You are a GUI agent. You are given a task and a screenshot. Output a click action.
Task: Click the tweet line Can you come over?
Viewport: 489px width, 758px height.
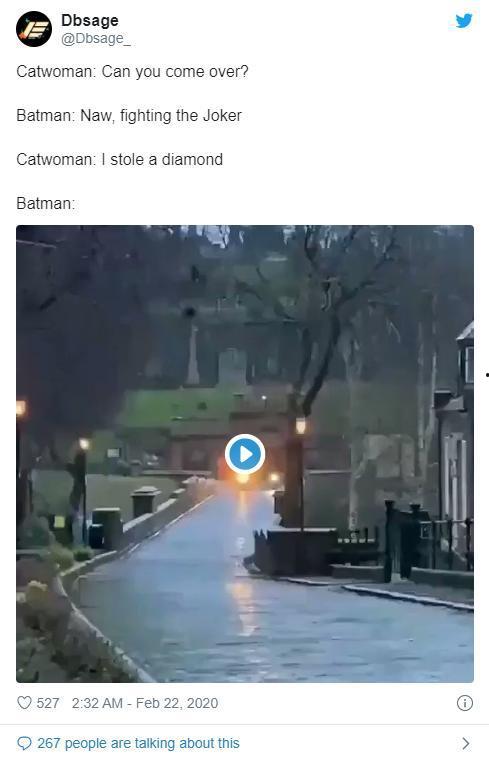(x=175, y=72)
